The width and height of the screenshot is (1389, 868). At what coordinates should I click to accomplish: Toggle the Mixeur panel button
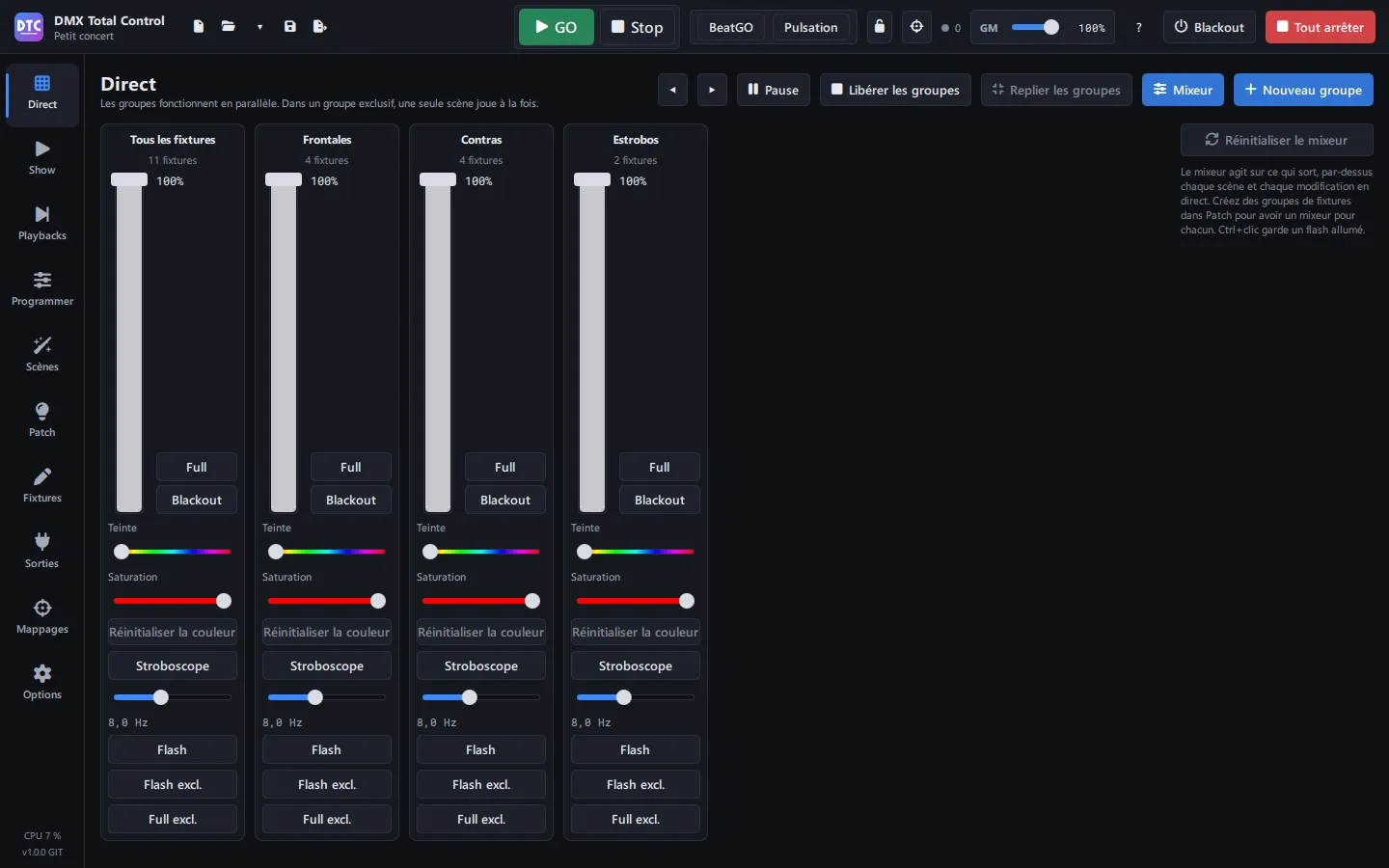[1184, 90]
